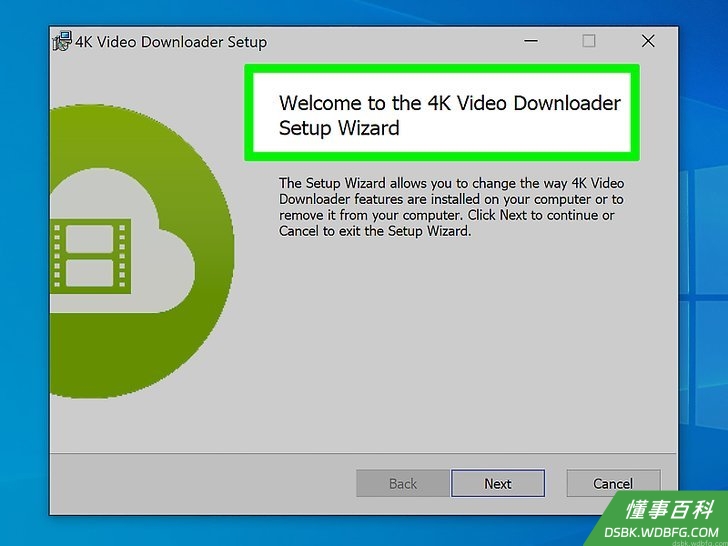The image size is (728, 546).
Task: Click the Next button
Action: 498,483
